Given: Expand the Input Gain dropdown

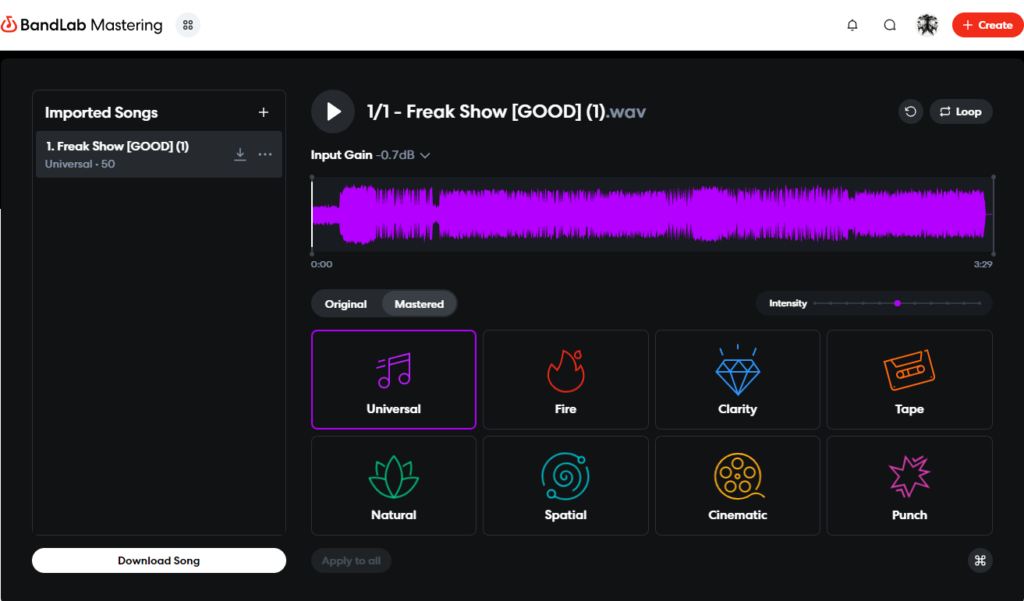Looking at the screenshot, I should click(370, 155).
